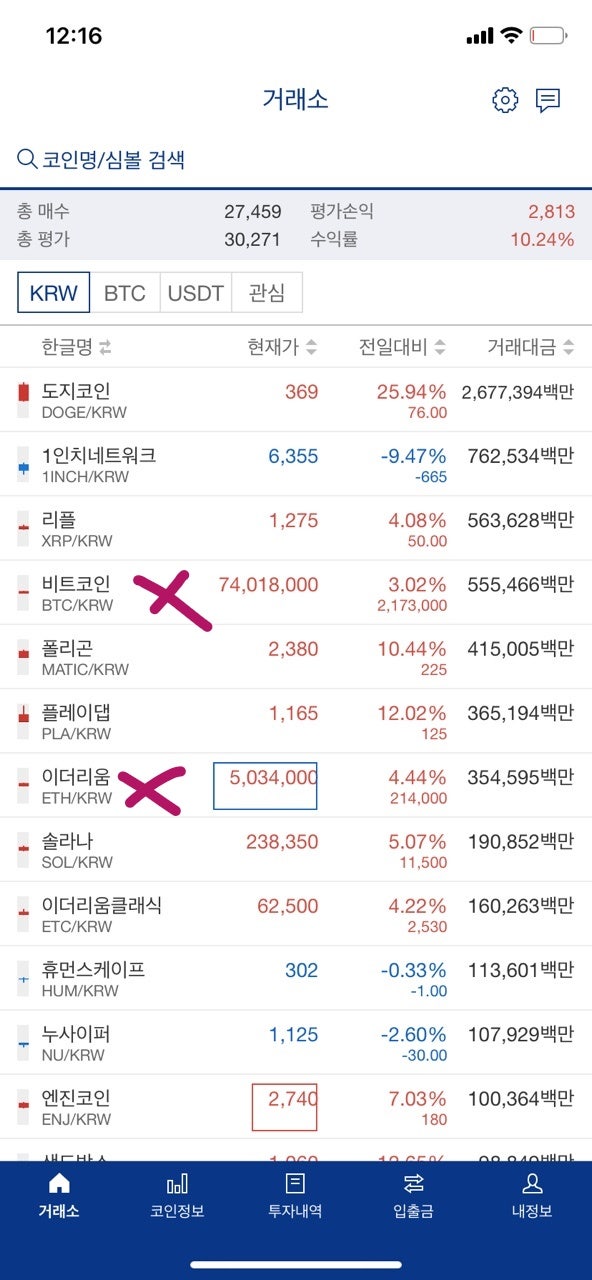Sort by 전일대비 column arrows

[x=440, y=348]
